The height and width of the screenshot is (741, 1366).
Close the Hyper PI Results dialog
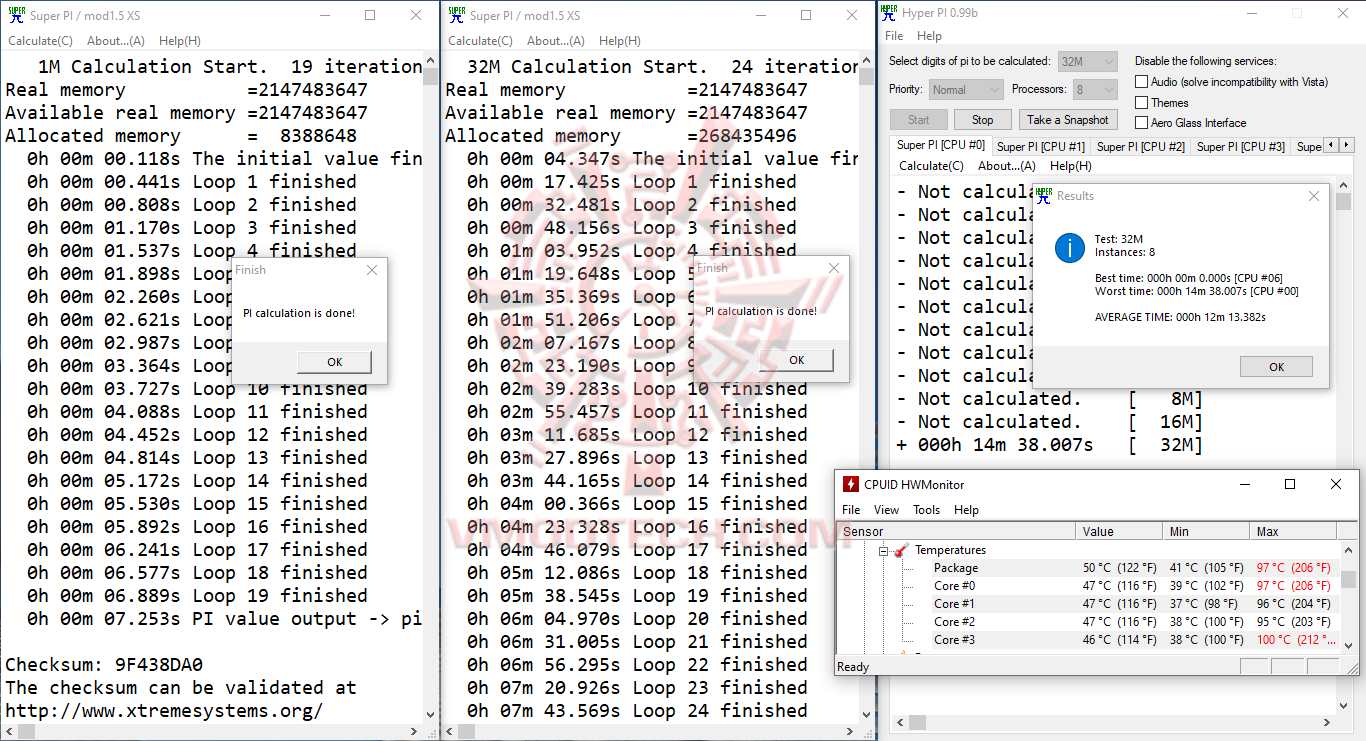coord(1314,196)
